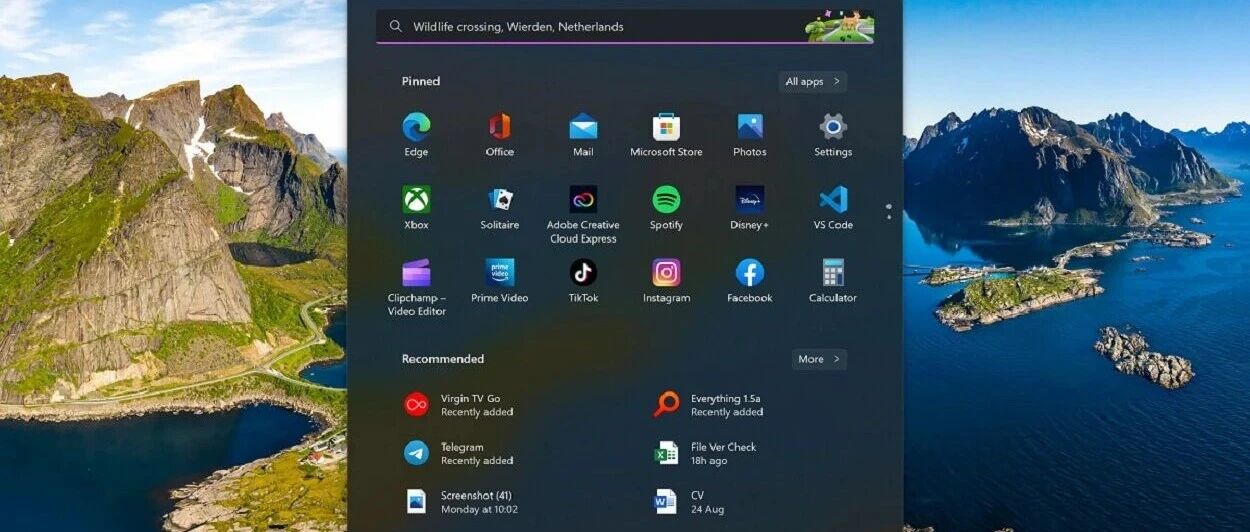Click the search magnifier icon

[396, 27]
